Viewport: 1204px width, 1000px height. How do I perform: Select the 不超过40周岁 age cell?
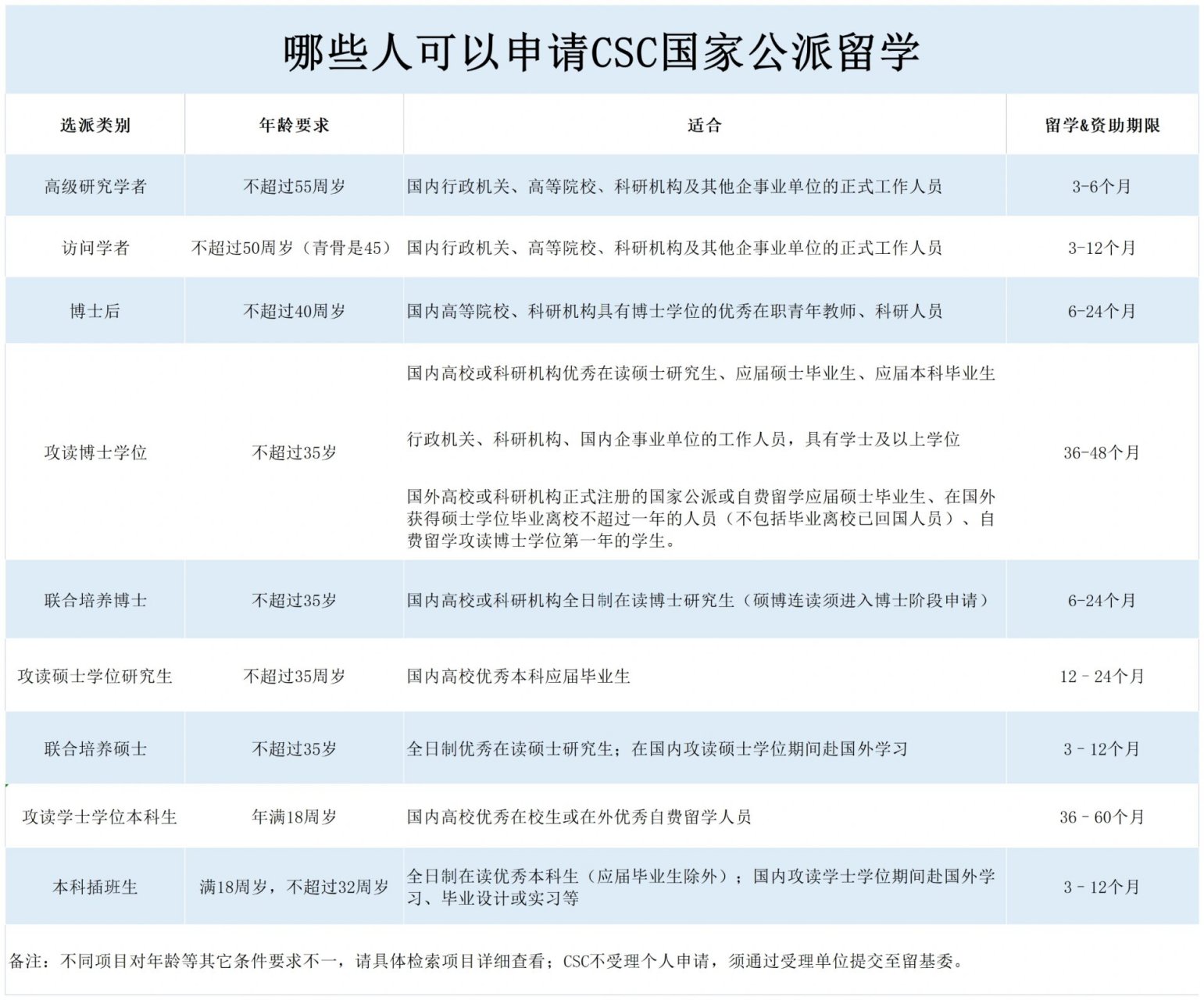coord(294,311)
